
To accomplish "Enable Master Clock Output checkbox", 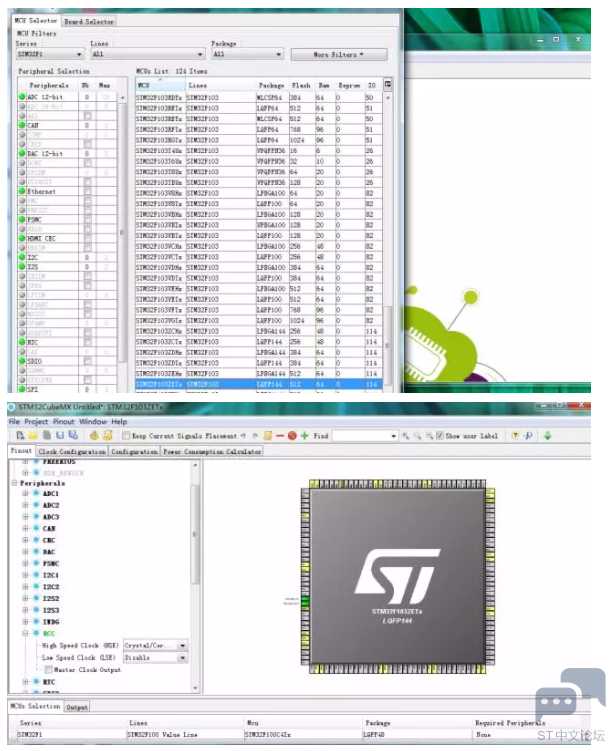I will tap(47, 669).
